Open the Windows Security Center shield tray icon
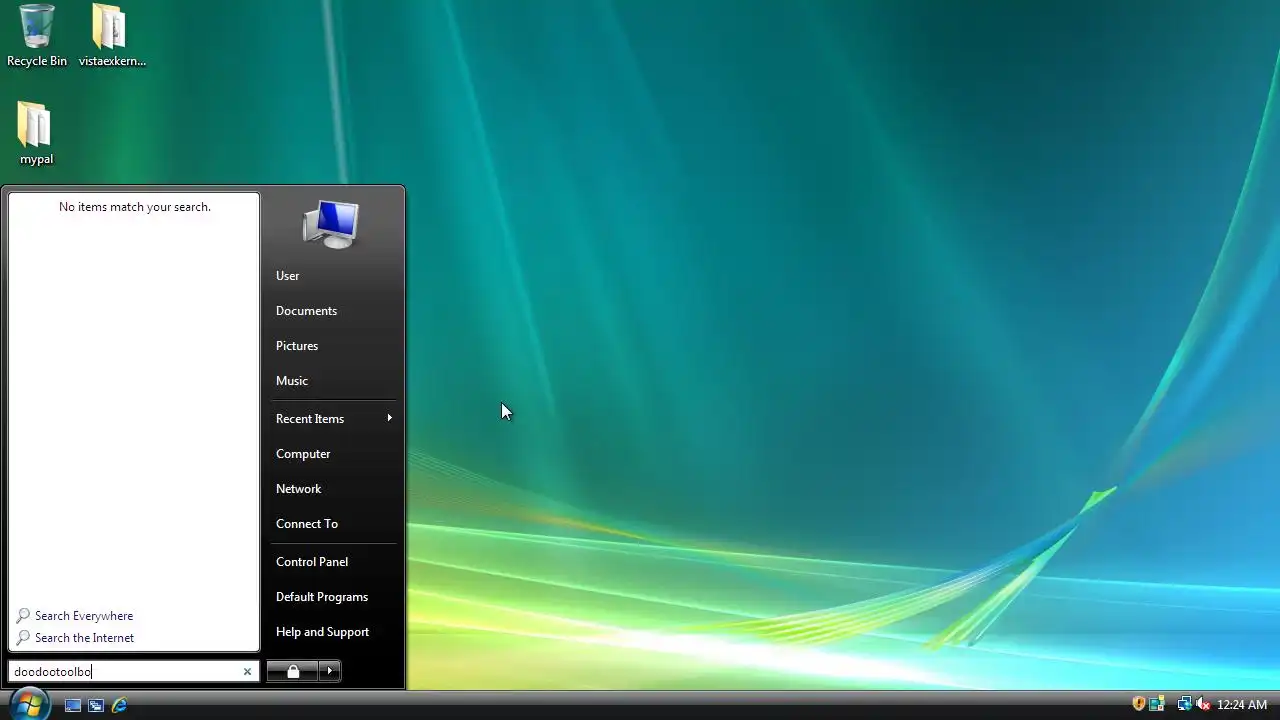The image size is (1280, 720). (1138, 704)
